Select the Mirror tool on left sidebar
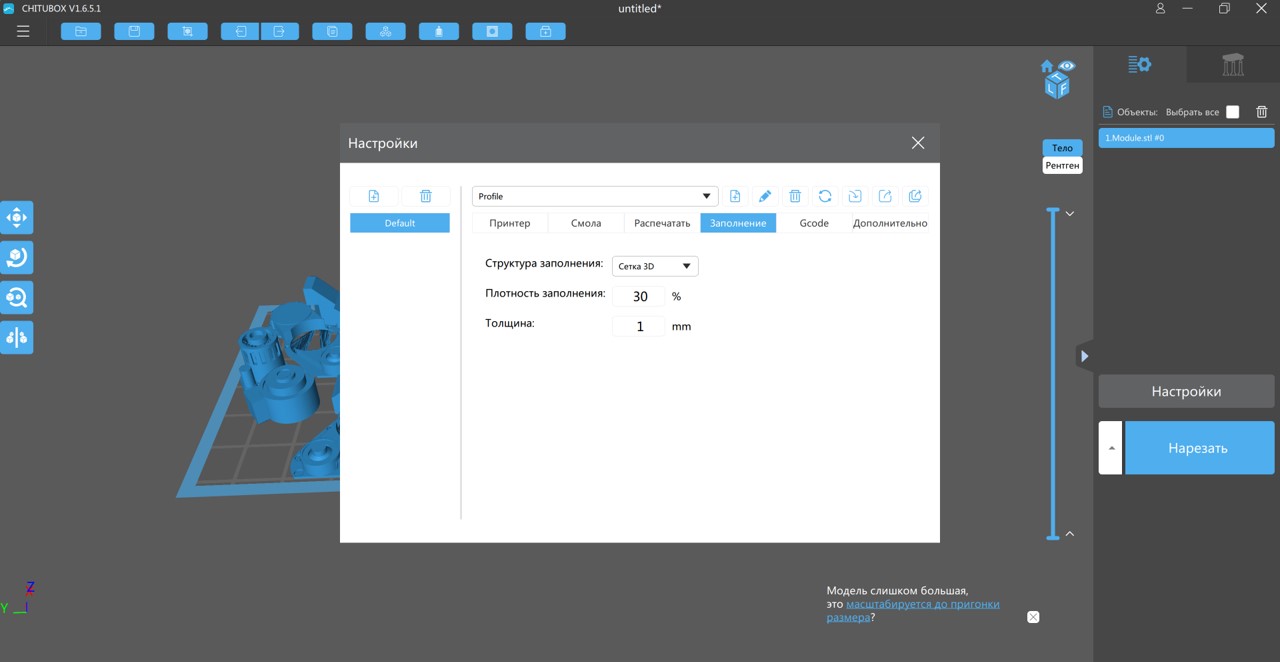1280x662 pixels. [x=17, y=338]
